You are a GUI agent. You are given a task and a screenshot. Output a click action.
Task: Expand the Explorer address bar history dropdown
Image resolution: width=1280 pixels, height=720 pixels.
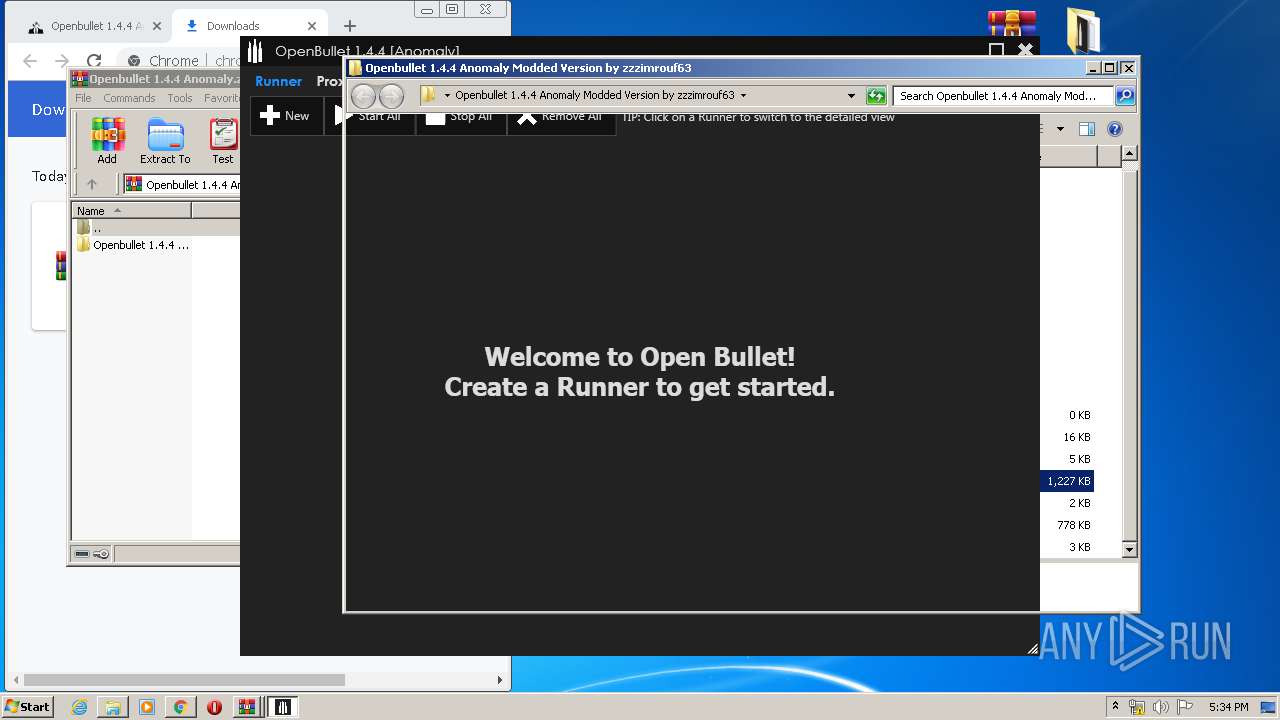tap(851, 96)
